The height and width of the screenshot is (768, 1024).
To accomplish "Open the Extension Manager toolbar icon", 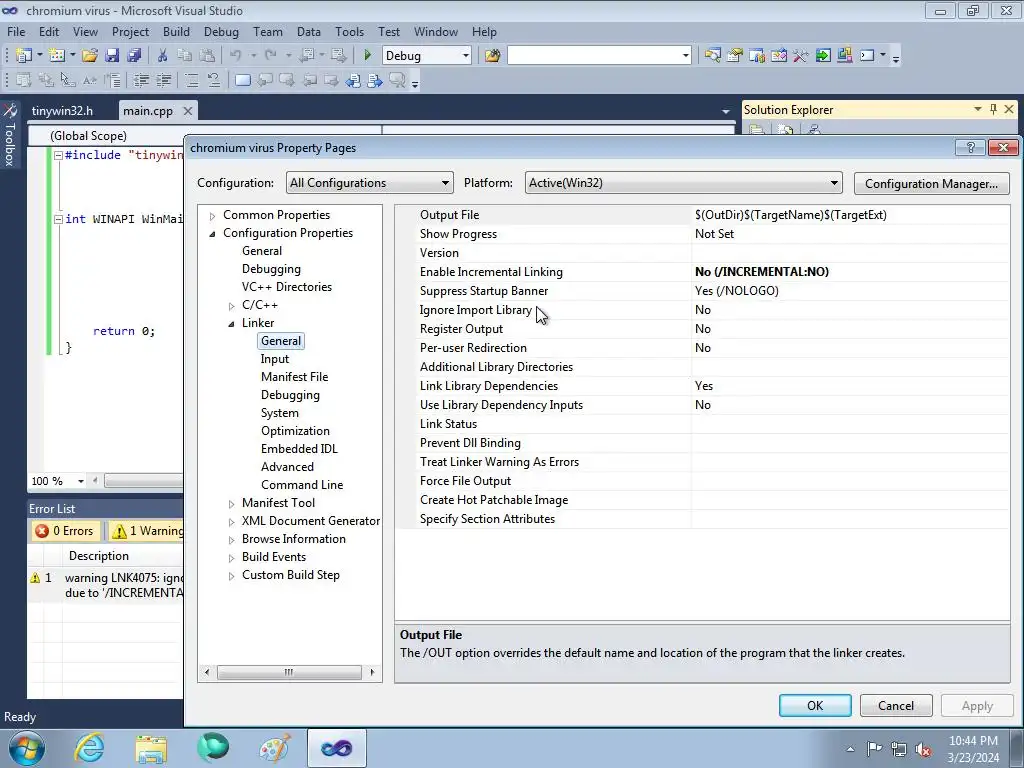I will 844,56.
